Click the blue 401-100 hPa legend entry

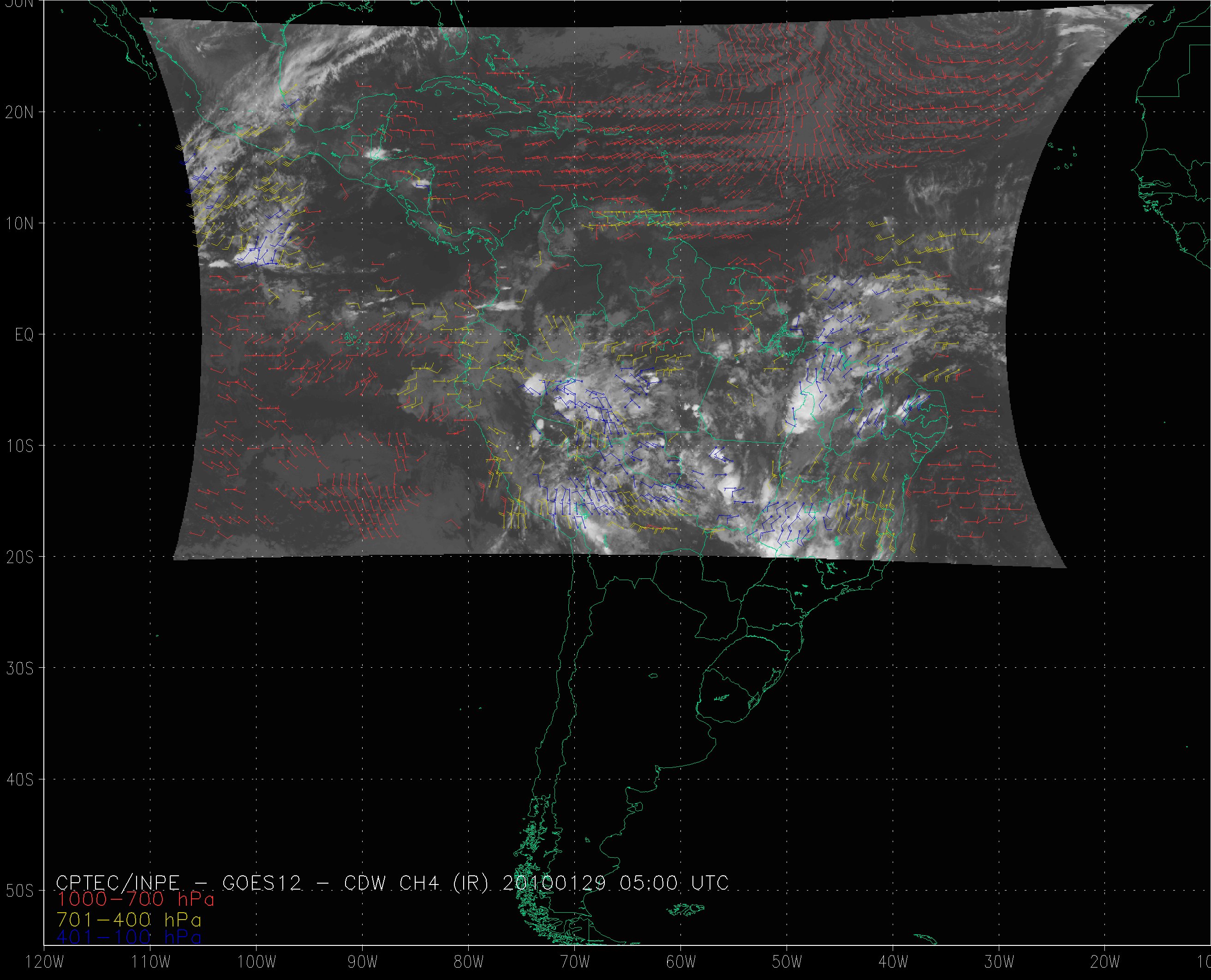coord(129,937)
